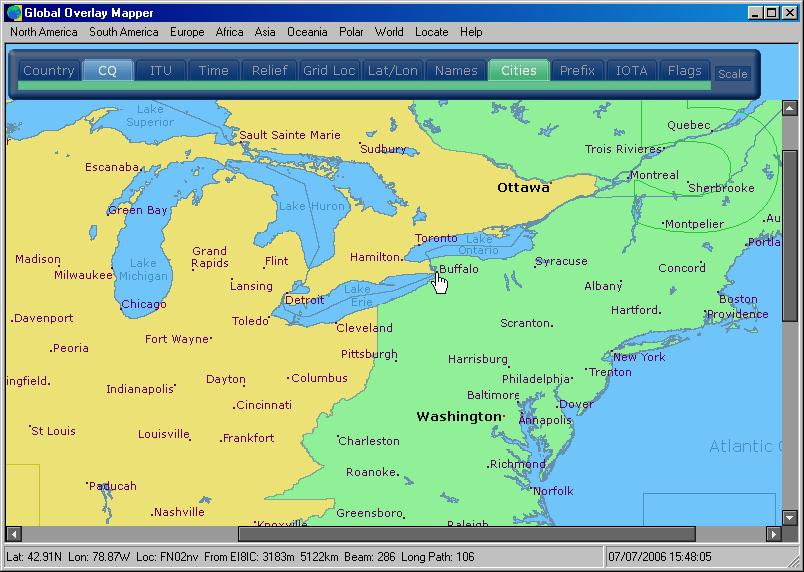Click the Nashville city label
804x572 pixels.
[179, 512]
